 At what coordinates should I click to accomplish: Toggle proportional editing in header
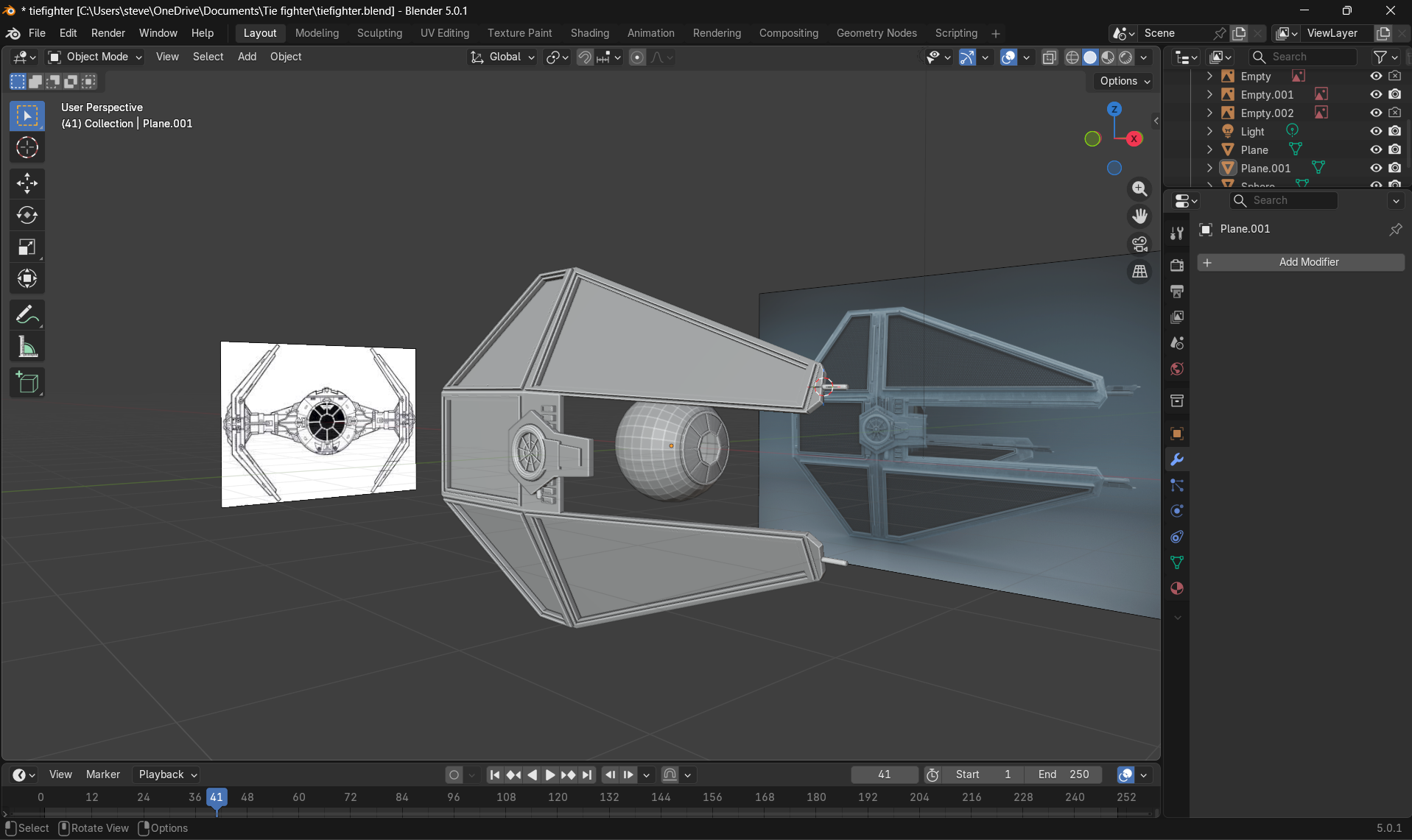pos(637,57)
